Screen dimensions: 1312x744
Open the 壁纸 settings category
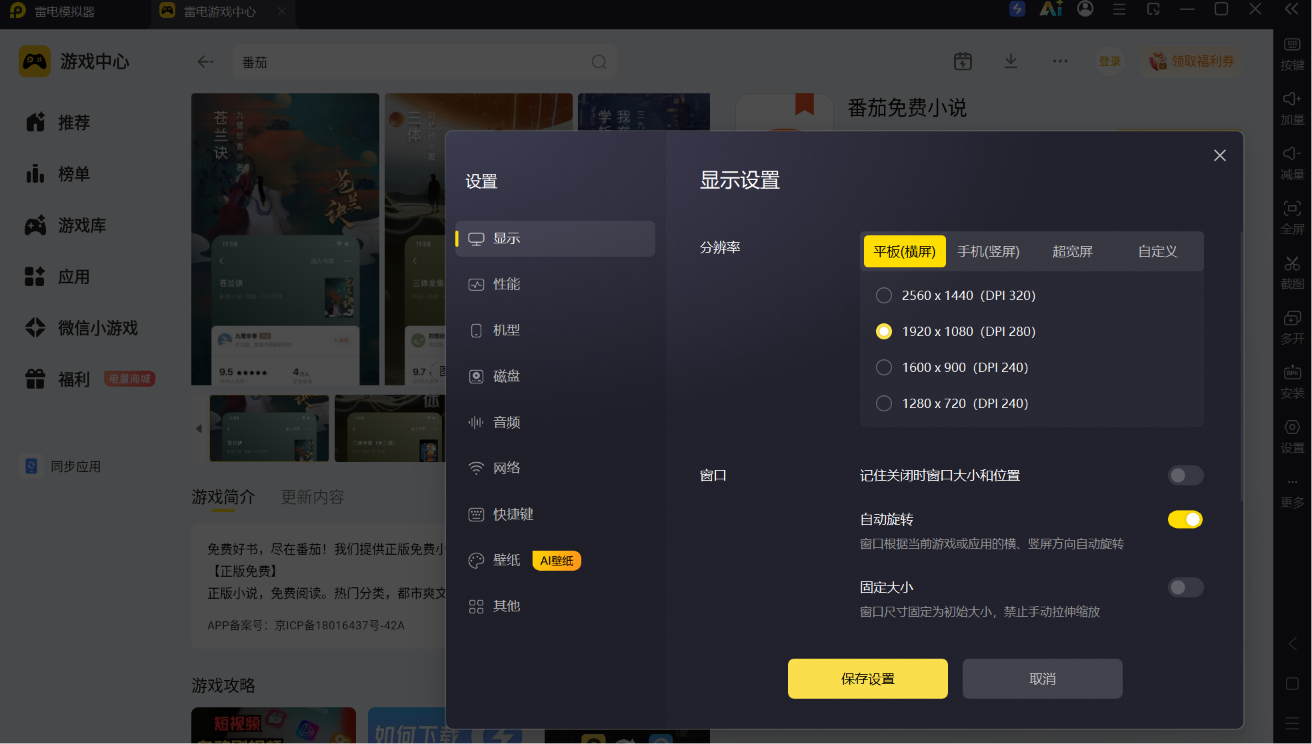click(x=555, y=560)
